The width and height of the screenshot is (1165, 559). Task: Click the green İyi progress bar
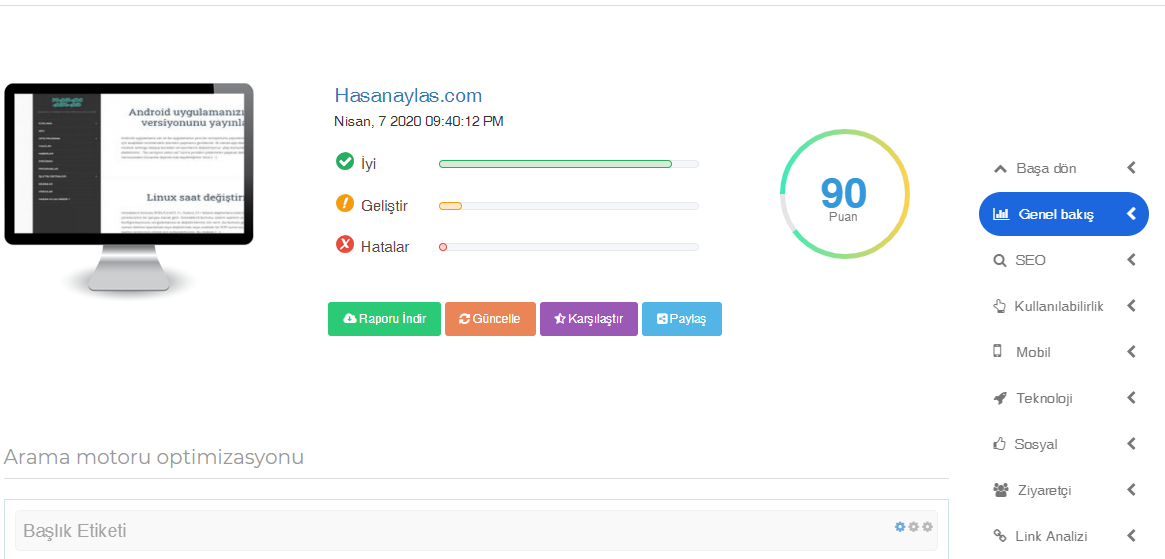[x=568, y=164]
